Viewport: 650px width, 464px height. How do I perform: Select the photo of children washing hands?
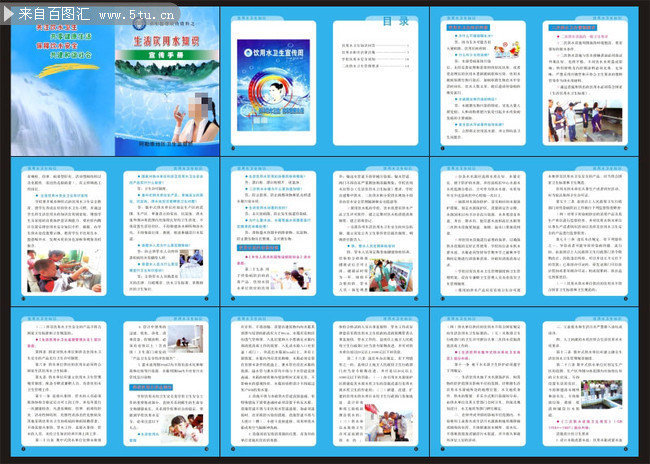tap(64, 271)
